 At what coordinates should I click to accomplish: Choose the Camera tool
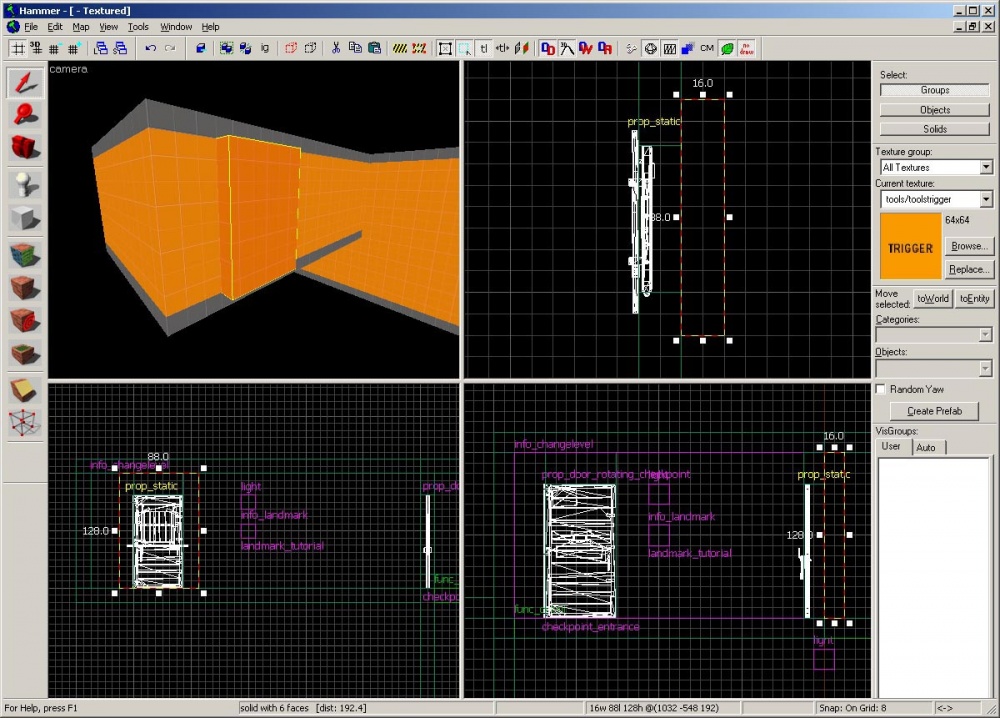tap(24, 147)
